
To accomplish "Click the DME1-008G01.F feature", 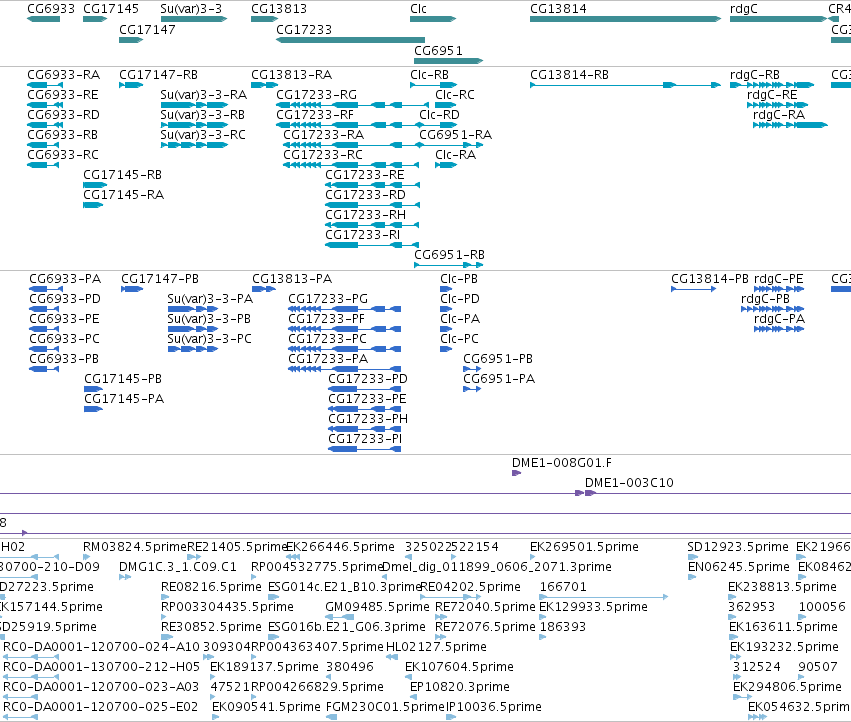I will pyautogui.click(x=517, y=473).
